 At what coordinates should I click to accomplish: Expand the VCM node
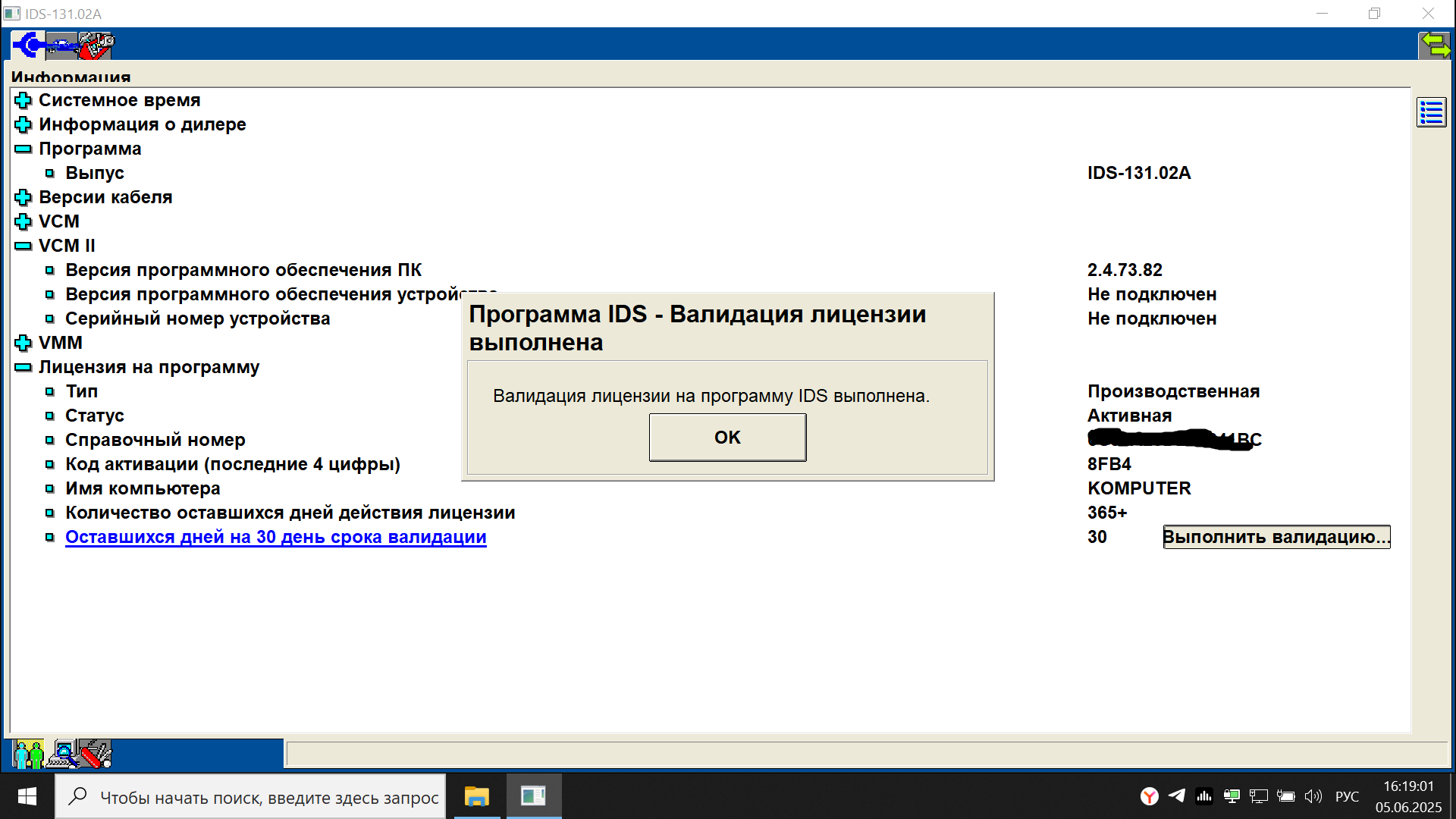coord(24,221)
